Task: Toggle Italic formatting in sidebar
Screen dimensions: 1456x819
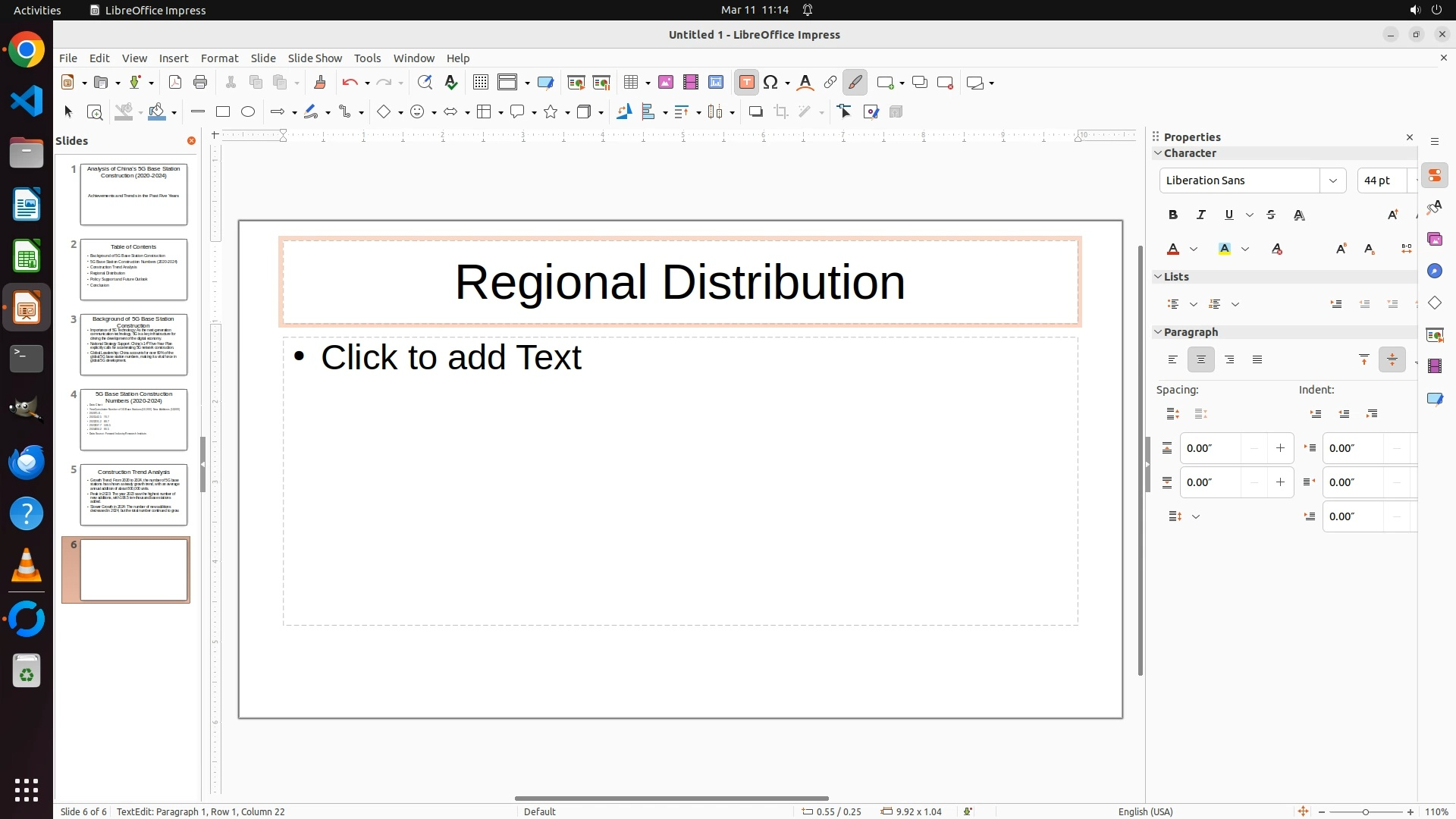Action: pyautogui.click(x=1201, y=215)
